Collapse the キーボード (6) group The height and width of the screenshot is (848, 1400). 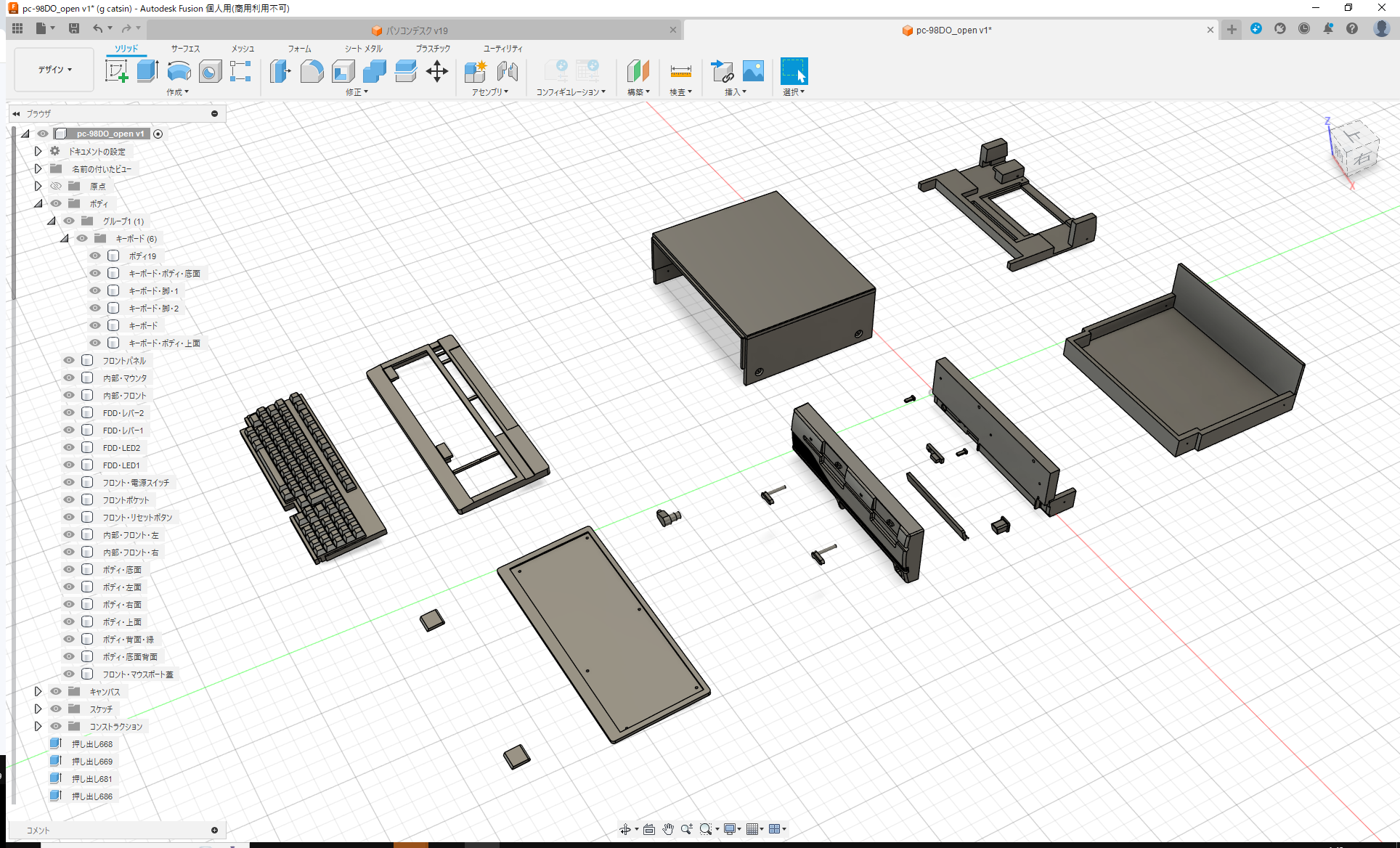click(x=64, y=238)
